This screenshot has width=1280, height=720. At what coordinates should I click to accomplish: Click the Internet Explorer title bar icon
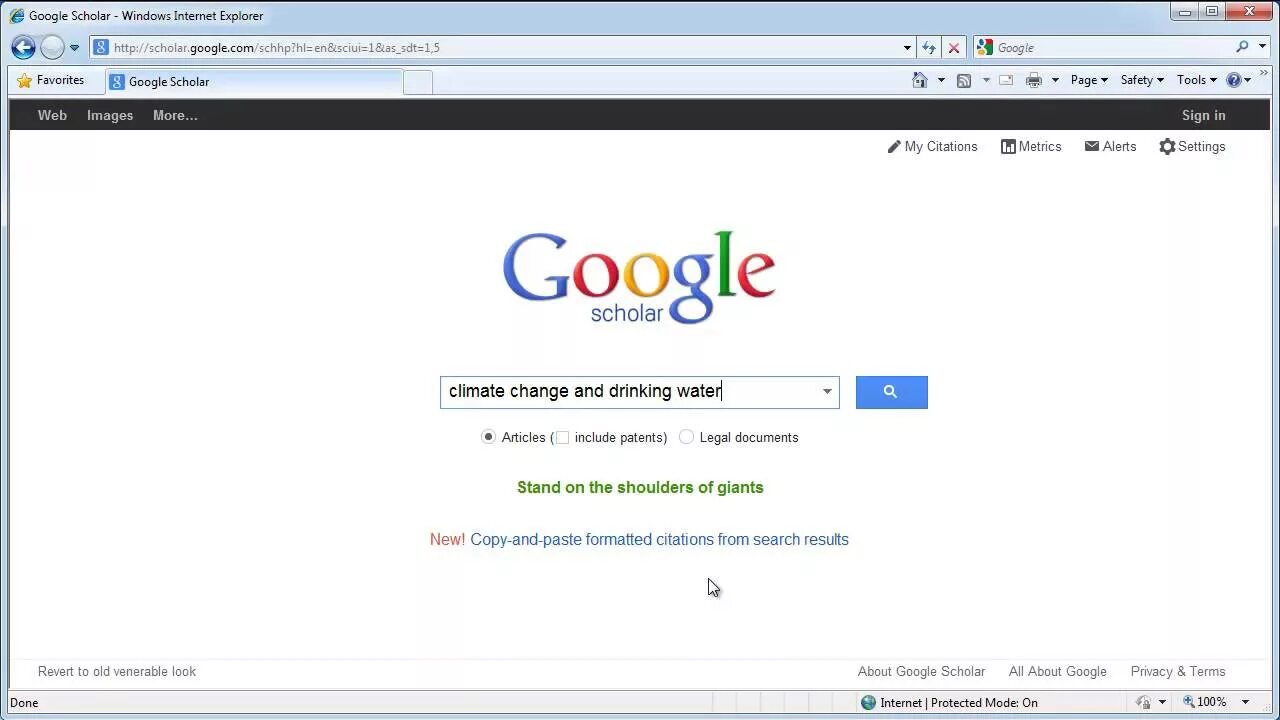tap(17, 15)
